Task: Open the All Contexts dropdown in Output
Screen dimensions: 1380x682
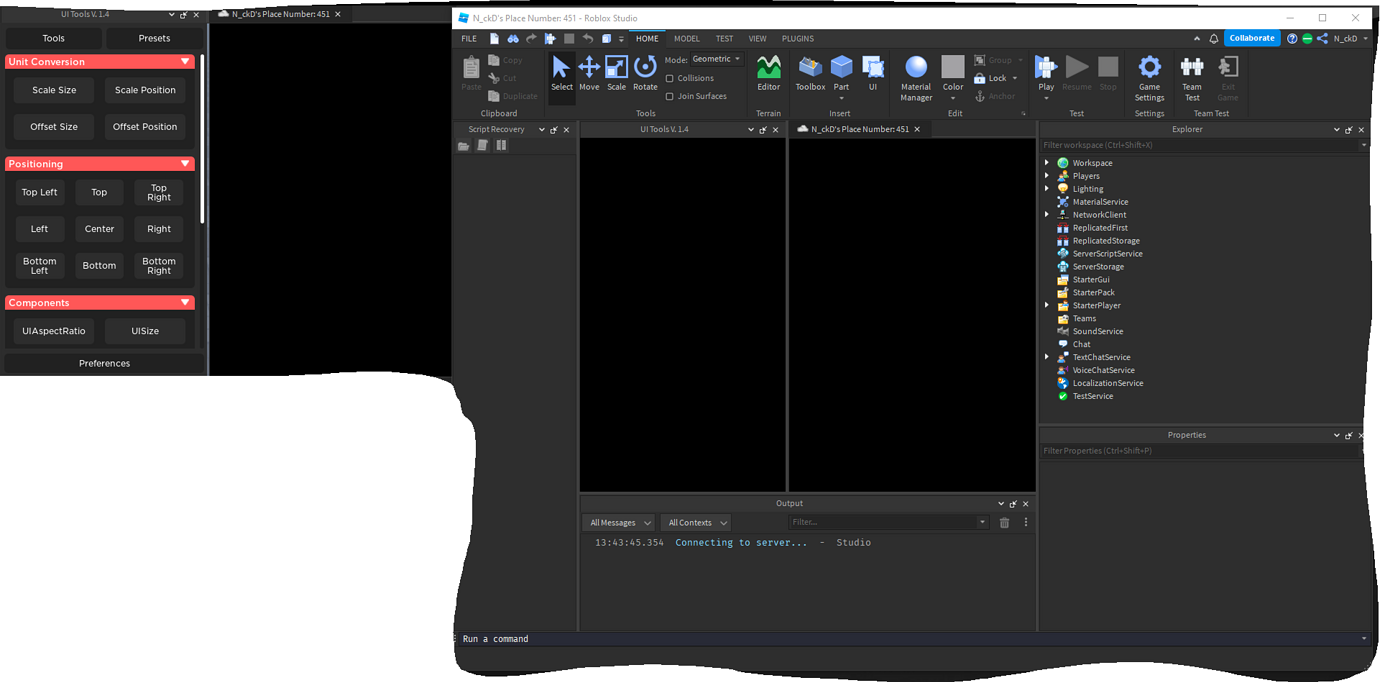Action: pos(696,522)
